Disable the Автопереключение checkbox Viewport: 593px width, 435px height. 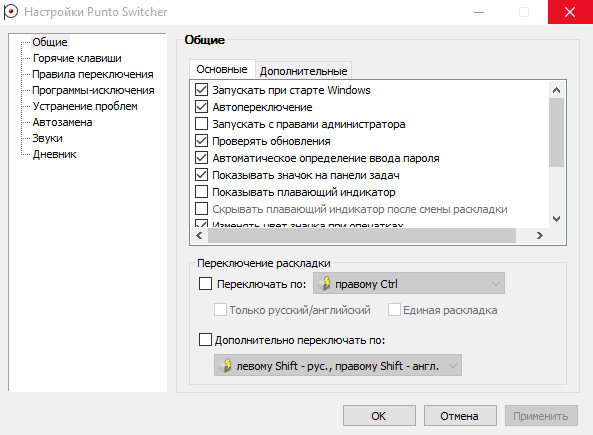pyautogui.click(x=201, y=107)
